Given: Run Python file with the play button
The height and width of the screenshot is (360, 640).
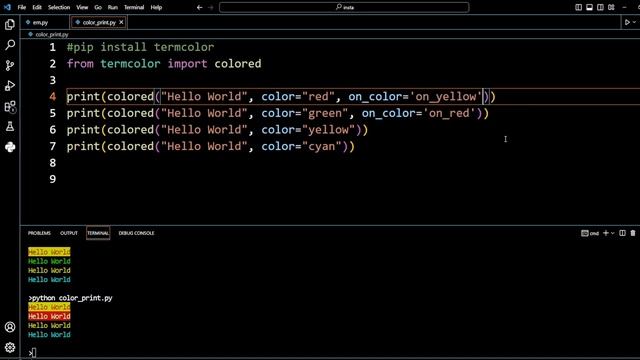Looking at the screenshot, I should point(627,22).
